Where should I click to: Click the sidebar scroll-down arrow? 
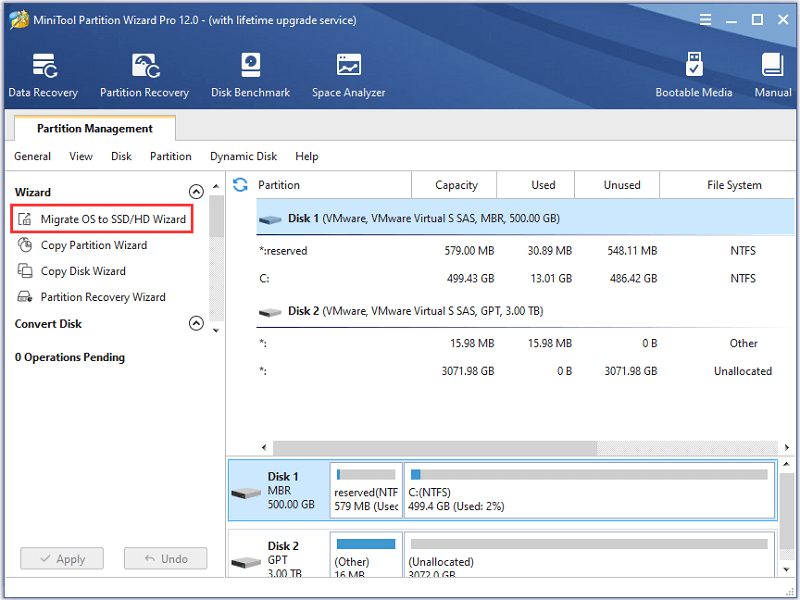tap(216, 331)
